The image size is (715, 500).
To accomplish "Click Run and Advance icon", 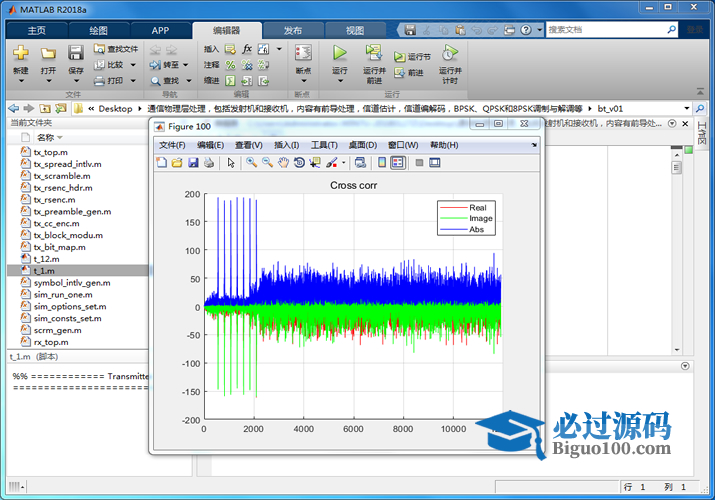I will coord(374,52).
